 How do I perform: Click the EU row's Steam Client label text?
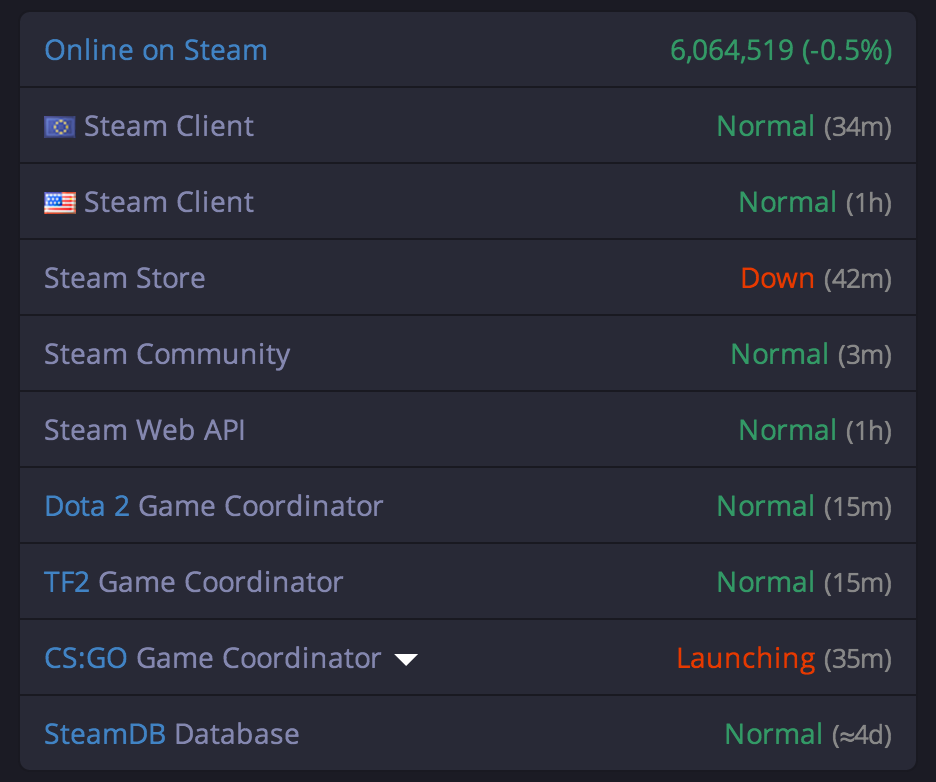pyautogui.click(x=169, y=127)
